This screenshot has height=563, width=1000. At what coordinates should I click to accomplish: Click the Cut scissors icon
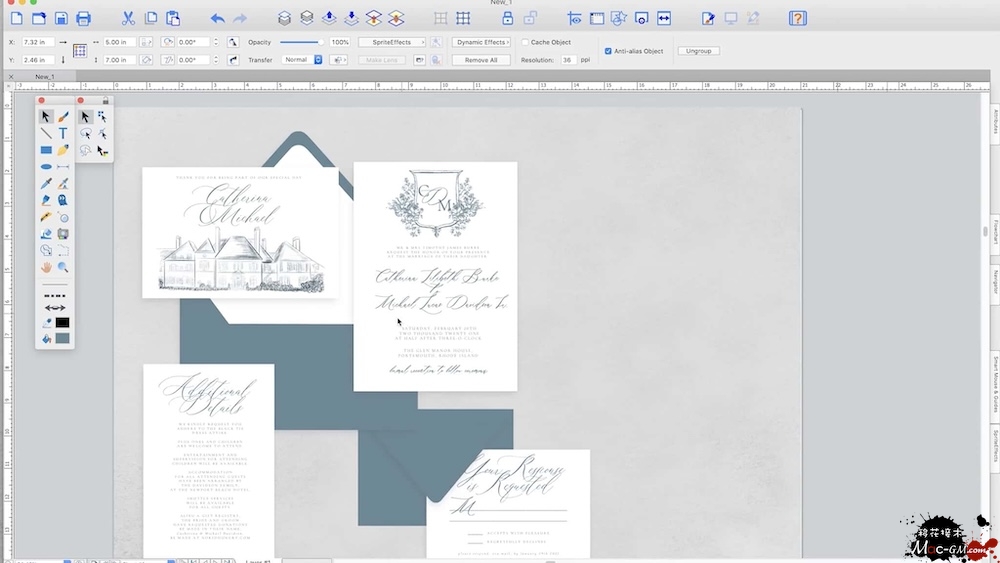click(x=128, y=18)
